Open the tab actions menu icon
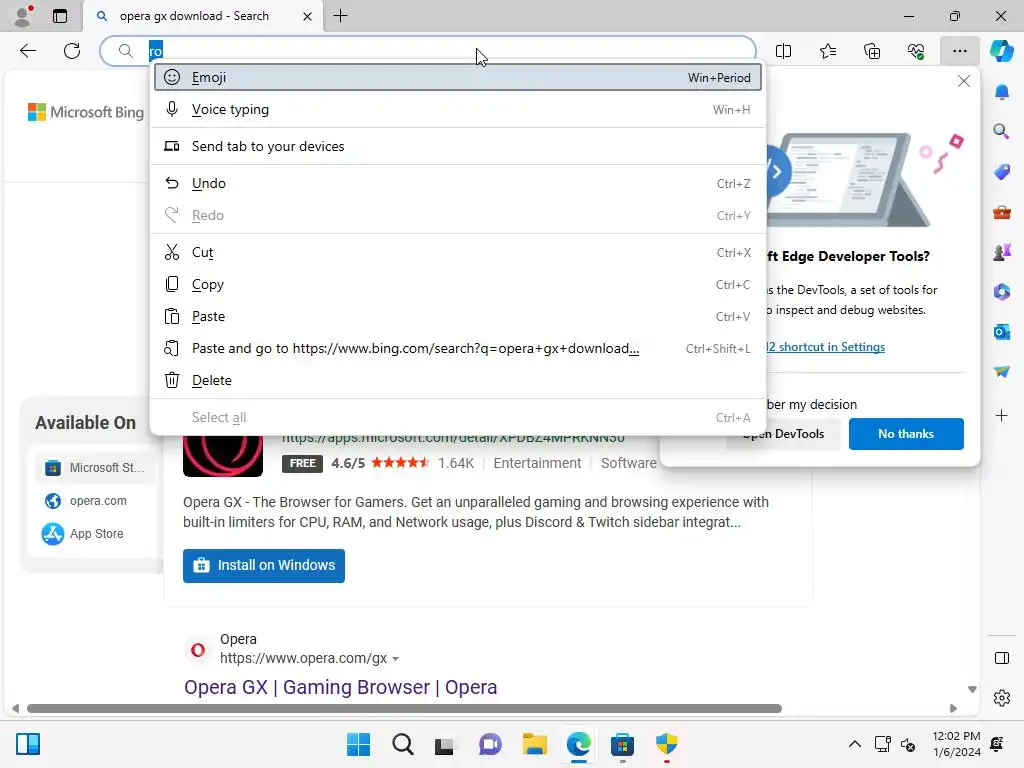 click(x=60, y=16)
